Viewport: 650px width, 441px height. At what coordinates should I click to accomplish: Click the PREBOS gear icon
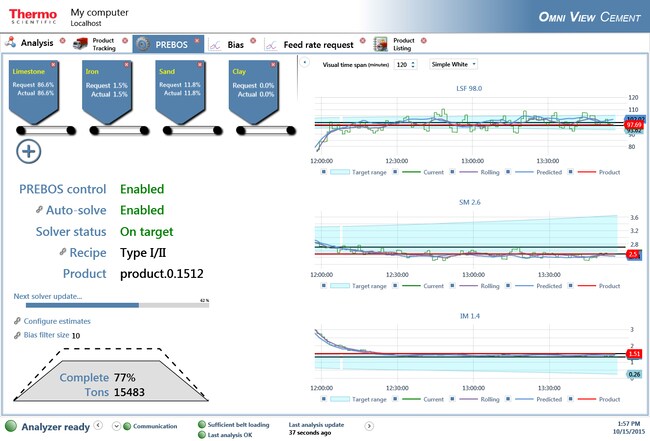point(144,44)
